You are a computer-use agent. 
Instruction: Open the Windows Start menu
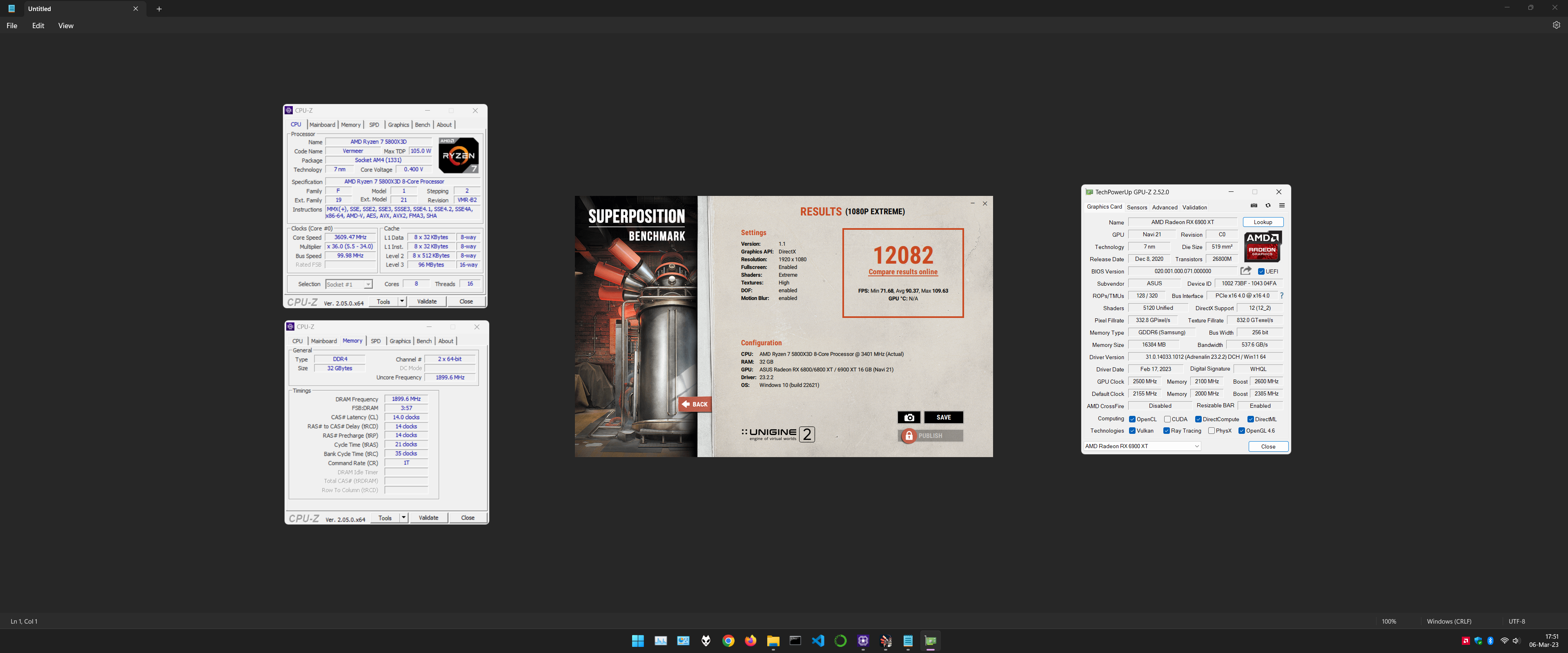[x=638, y=641]
